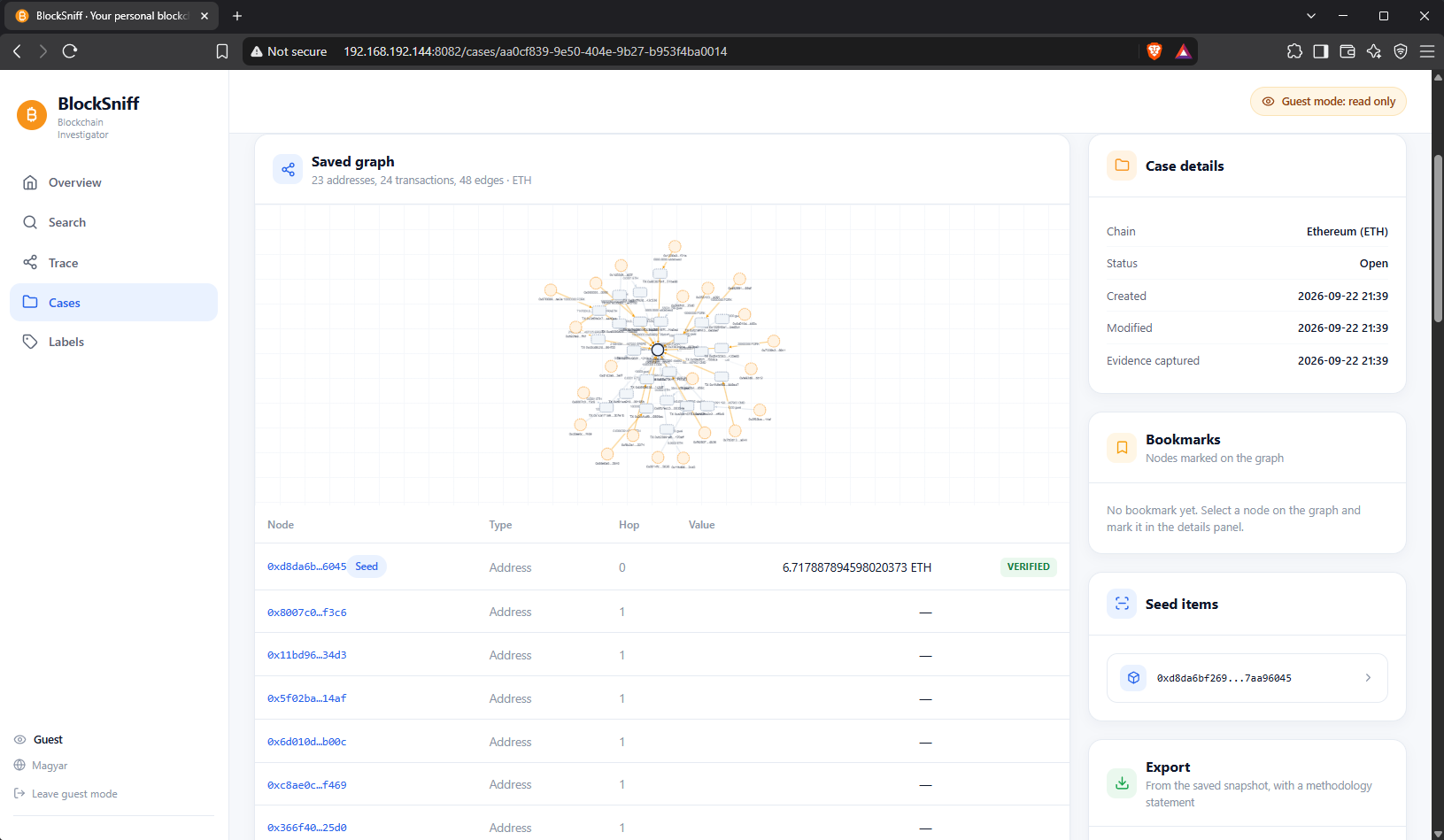Click the Seed items scan icon
This screenshot has width=1444, height=840.
coord(1122,604)
